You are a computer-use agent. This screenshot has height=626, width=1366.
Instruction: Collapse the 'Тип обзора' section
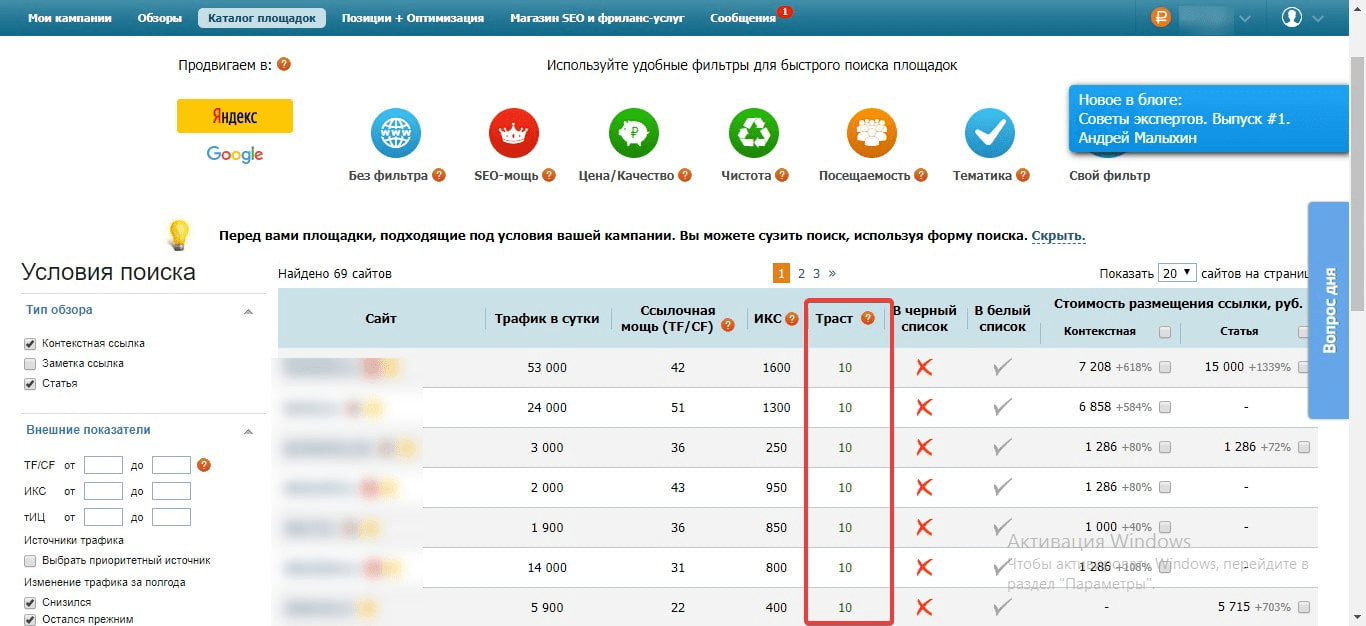pos(248,311)
